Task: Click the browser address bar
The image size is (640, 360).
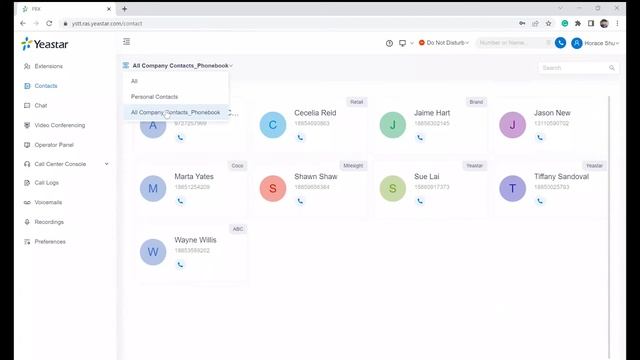Action: point(286,24)
